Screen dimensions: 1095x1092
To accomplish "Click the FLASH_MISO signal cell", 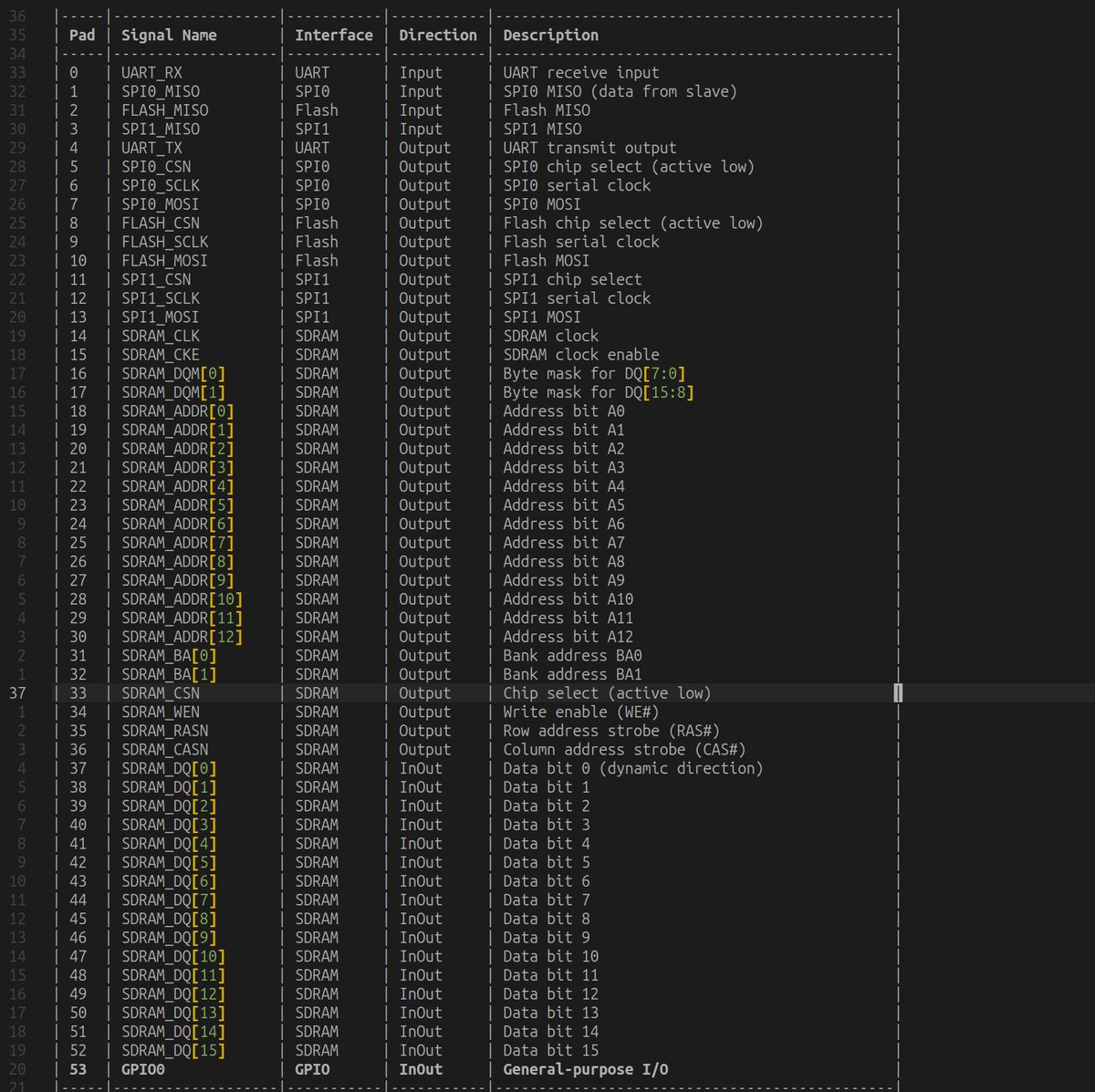I will pyautogui.click(x=165, y=110).
